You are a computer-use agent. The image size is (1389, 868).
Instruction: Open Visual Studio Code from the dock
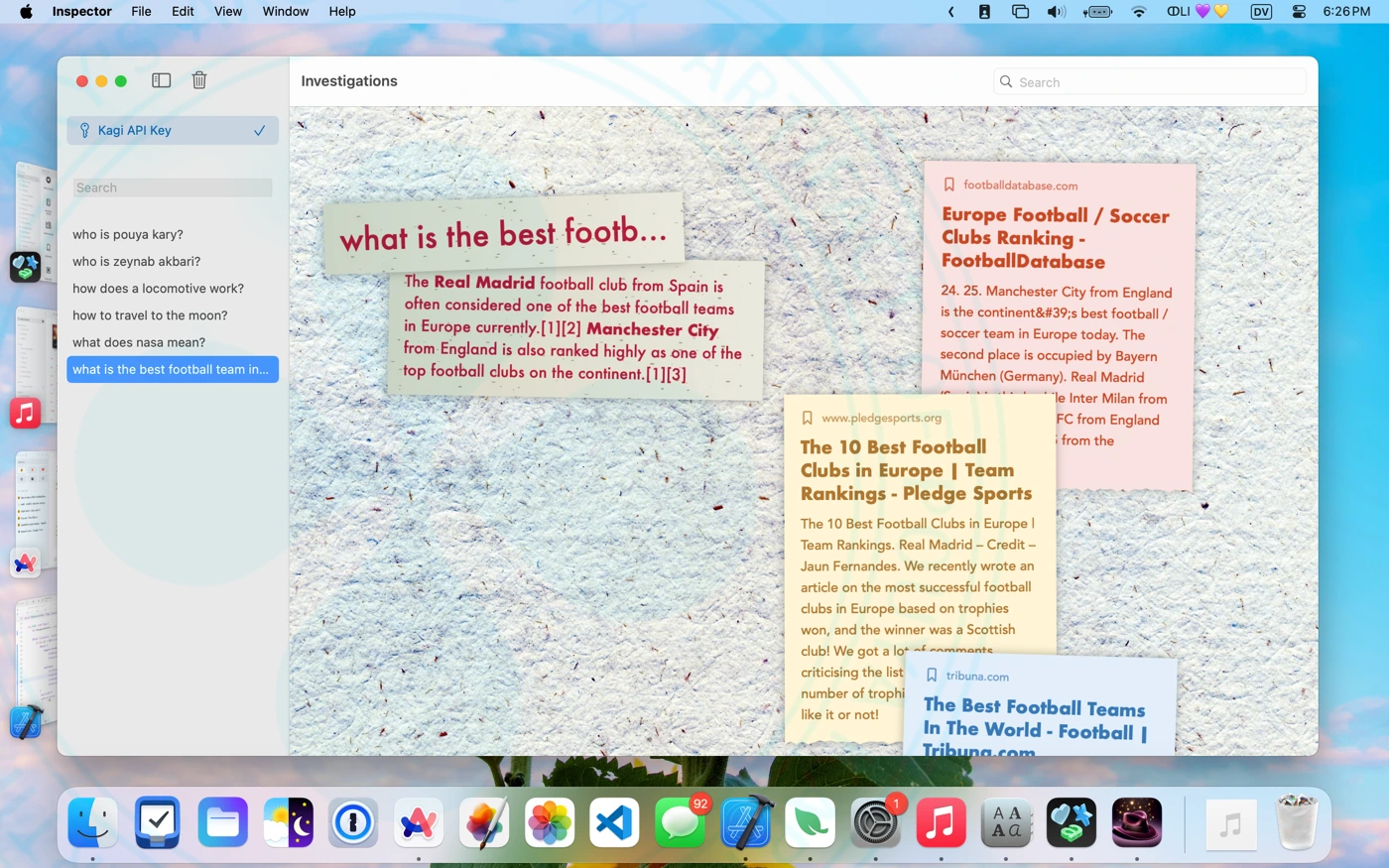[x=614, y=822]
